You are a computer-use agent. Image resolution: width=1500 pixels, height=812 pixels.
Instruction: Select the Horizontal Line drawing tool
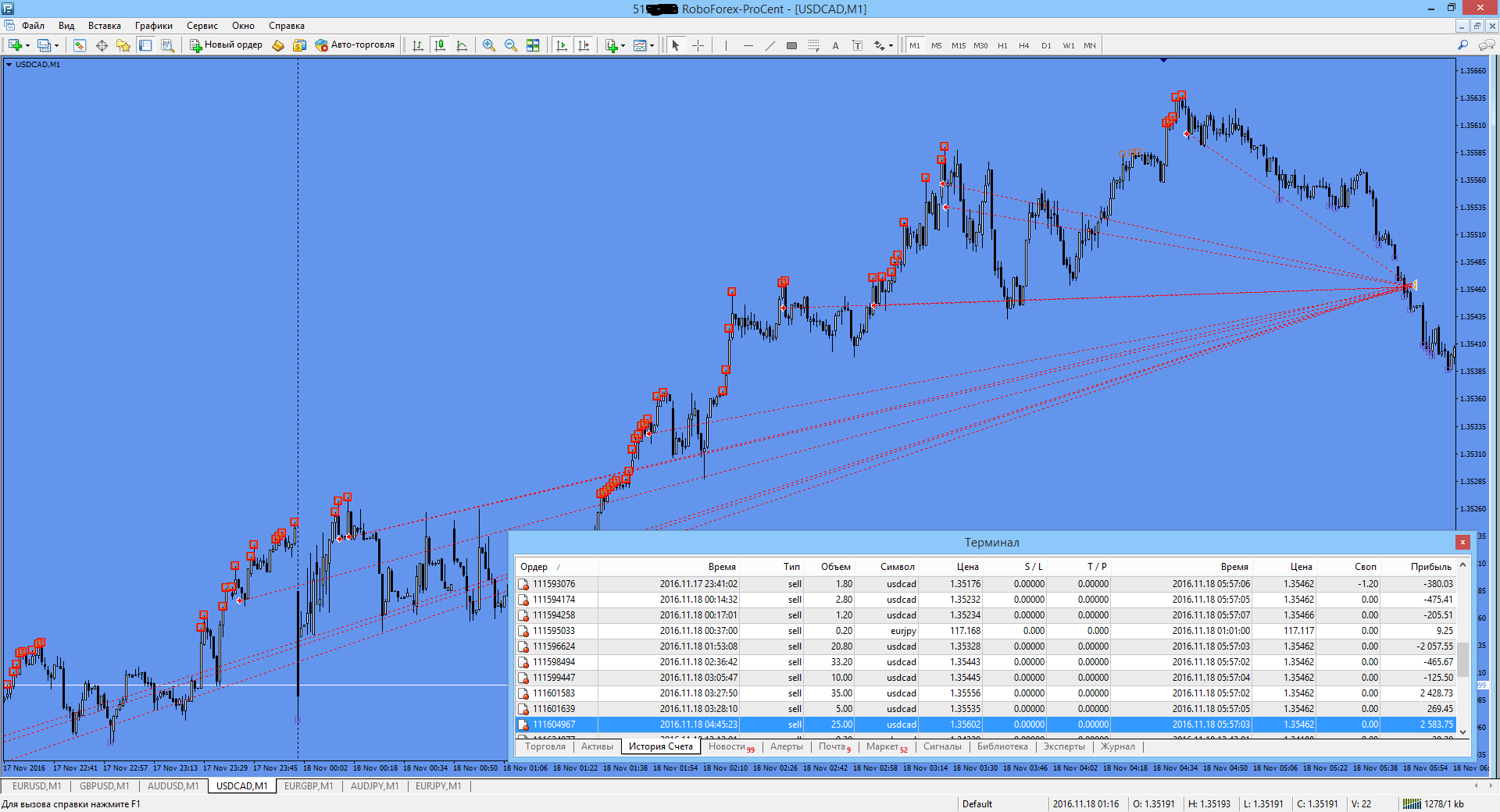pyautogui.click(x=748, y=45)
